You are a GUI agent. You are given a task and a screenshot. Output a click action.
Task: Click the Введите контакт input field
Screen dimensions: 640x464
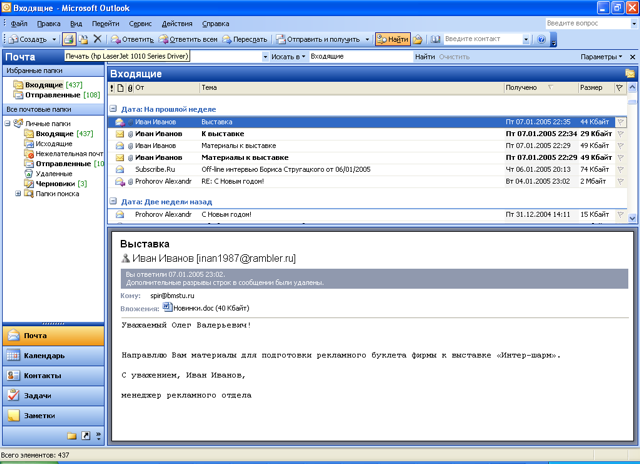click(x=482, y=39)
